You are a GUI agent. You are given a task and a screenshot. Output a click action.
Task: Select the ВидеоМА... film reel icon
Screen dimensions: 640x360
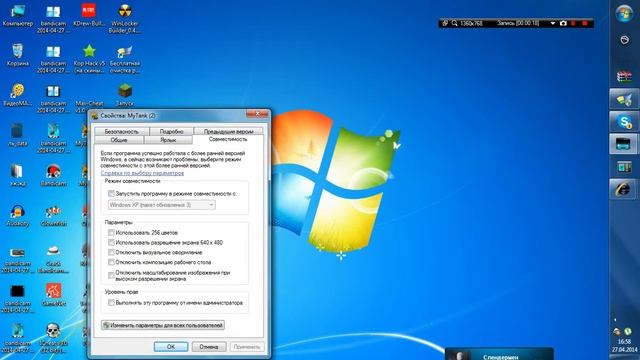coord(18,95)
